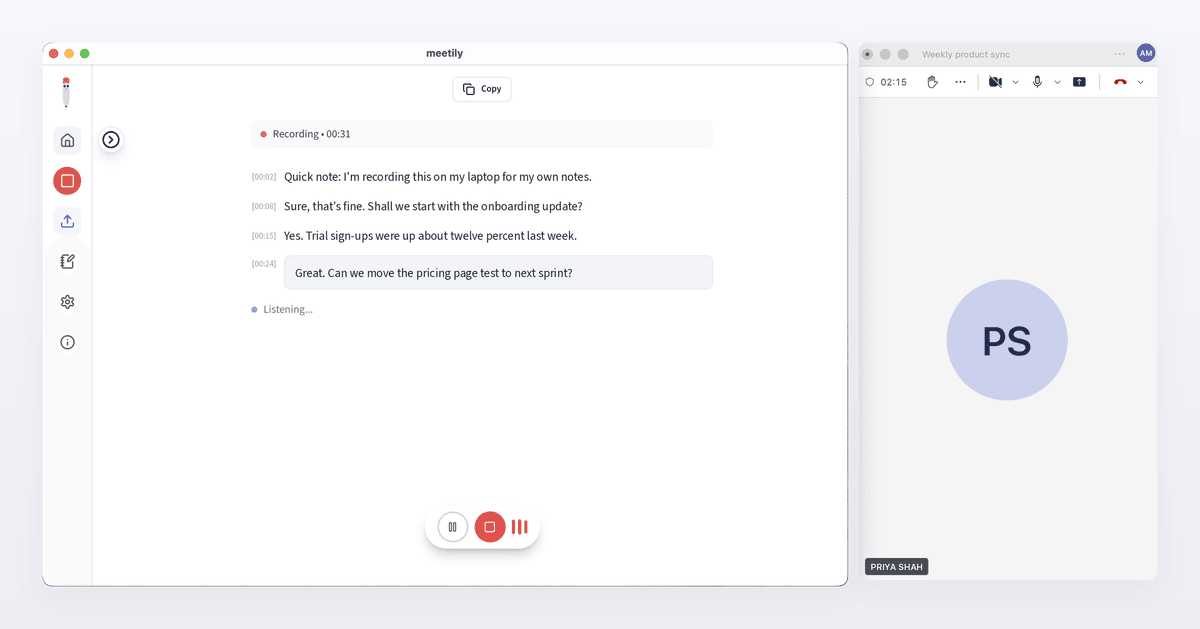Image resolution: width=1200 pixels, height=629 pixels.
Task: Click the shield security icon in the call window
Action: 870,82
